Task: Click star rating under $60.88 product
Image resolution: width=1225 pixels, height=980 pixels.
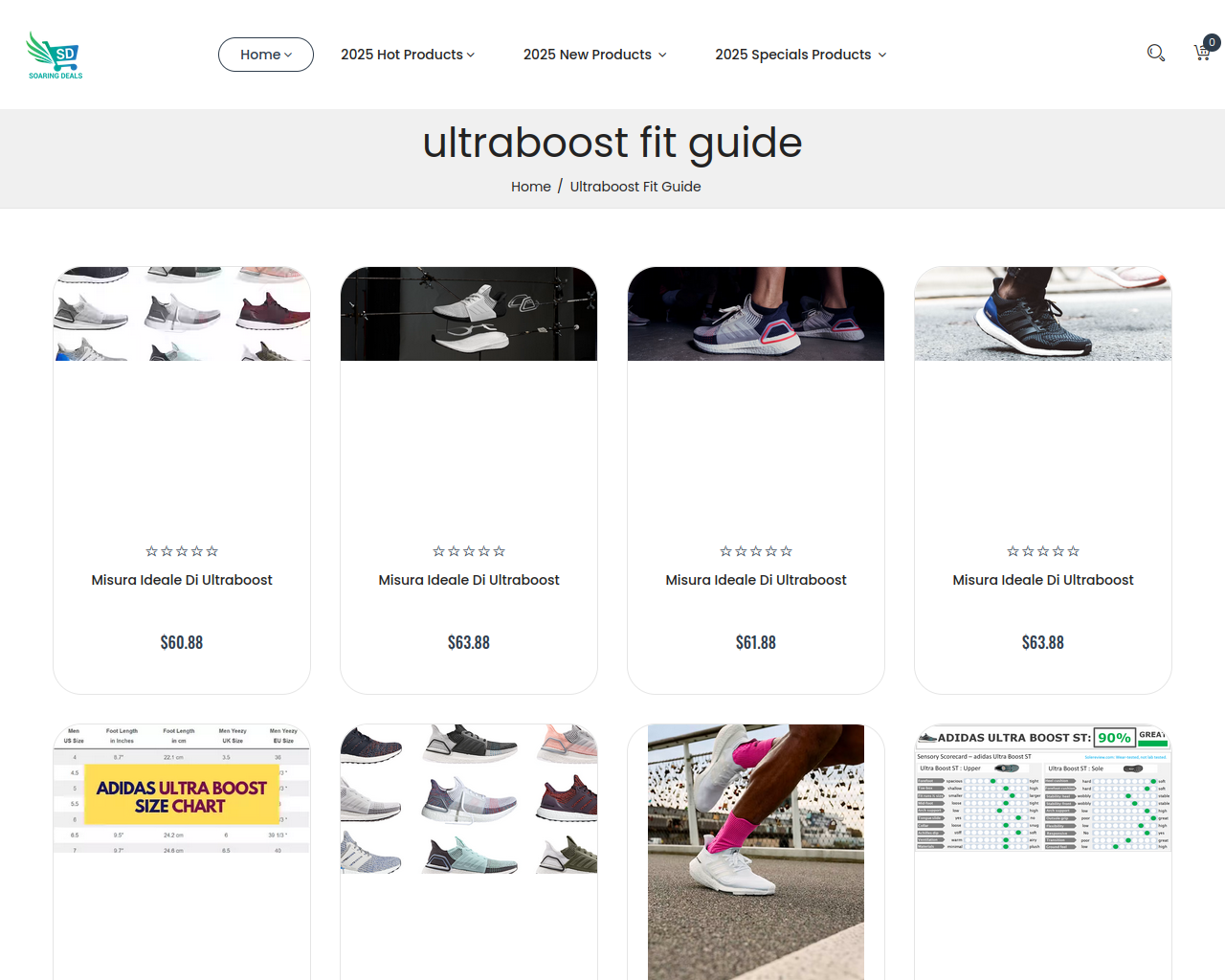Action: (182, 551)
